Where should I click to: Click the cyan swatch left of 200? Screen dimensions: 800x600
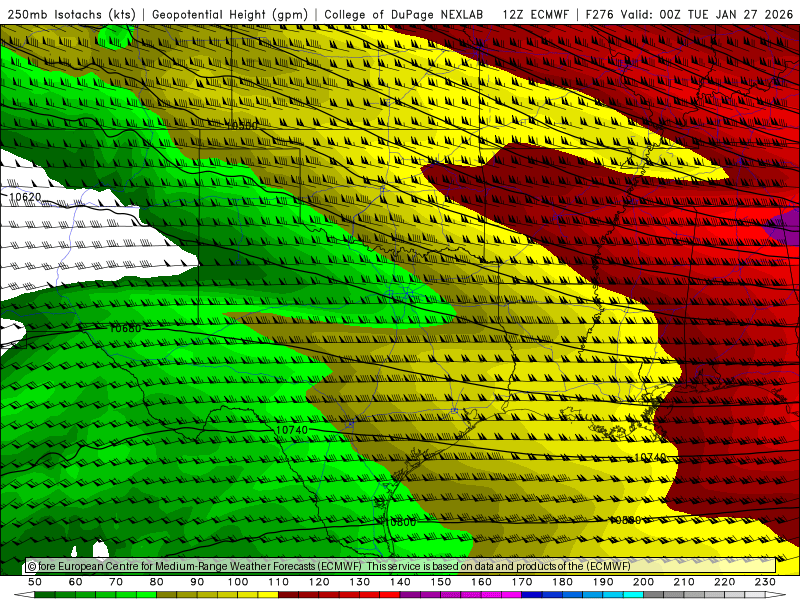[633, 595]
